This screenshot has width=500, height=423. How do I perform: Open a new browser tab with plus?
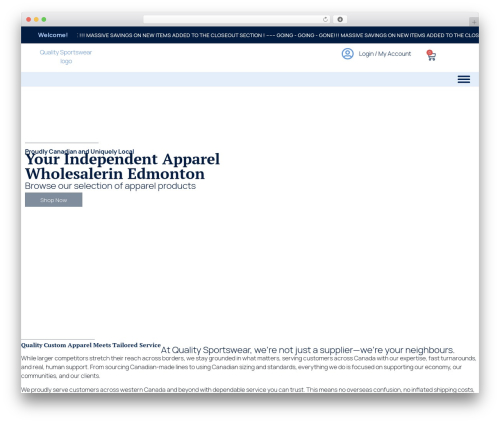point(474,22)
